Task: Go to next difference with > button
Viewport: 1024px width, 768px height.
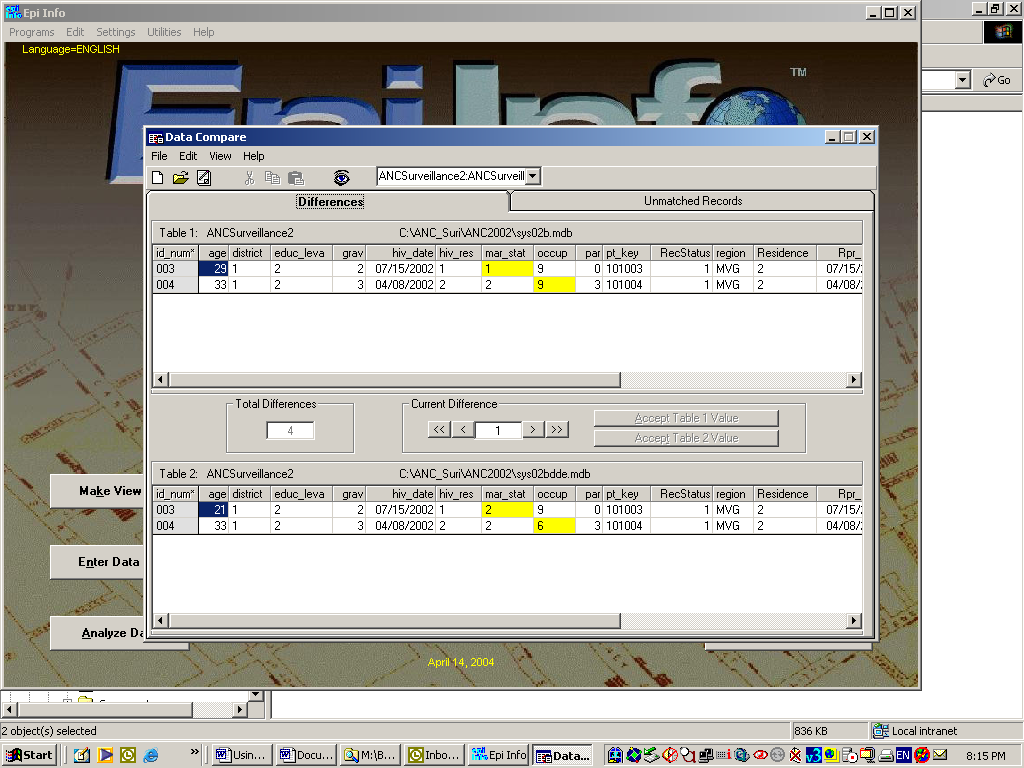Action: (x=533, y=430)
